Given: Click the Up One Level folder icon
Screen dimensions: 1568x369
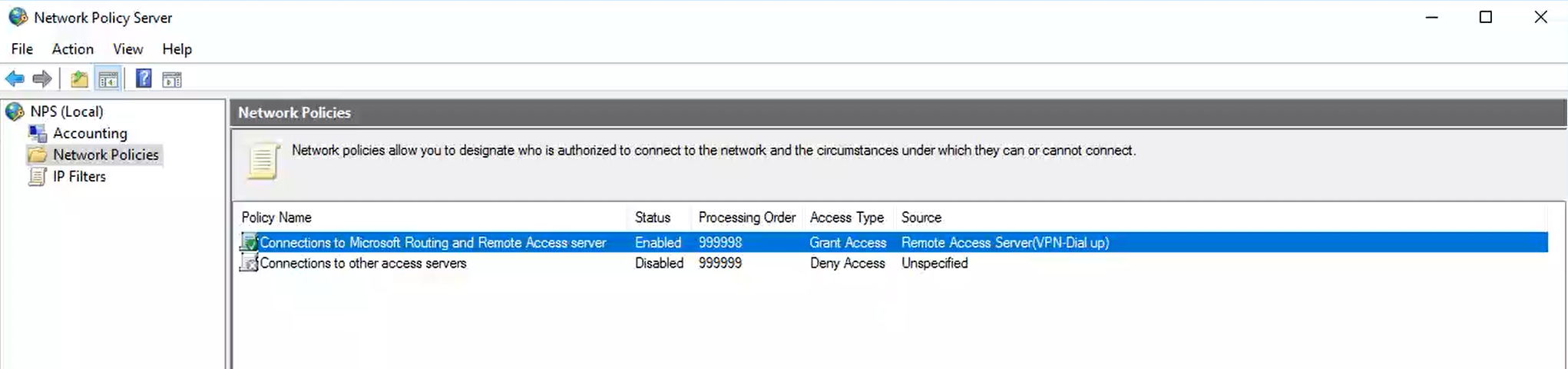Looking at the screenshot, I should 79,78.
